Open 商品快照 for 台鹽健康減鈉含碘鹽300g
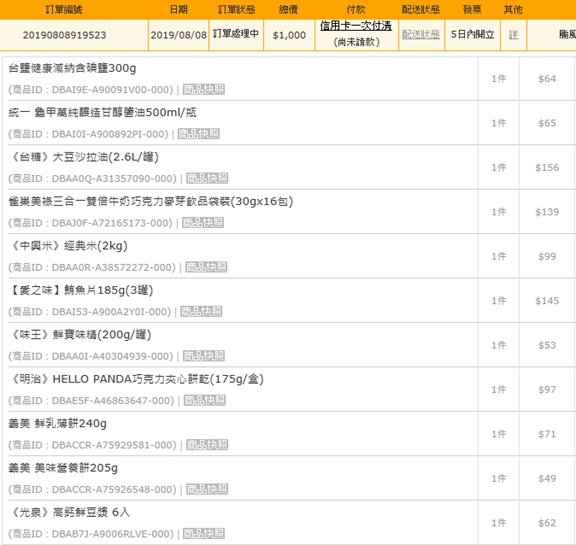 click(x=204, y=89)
